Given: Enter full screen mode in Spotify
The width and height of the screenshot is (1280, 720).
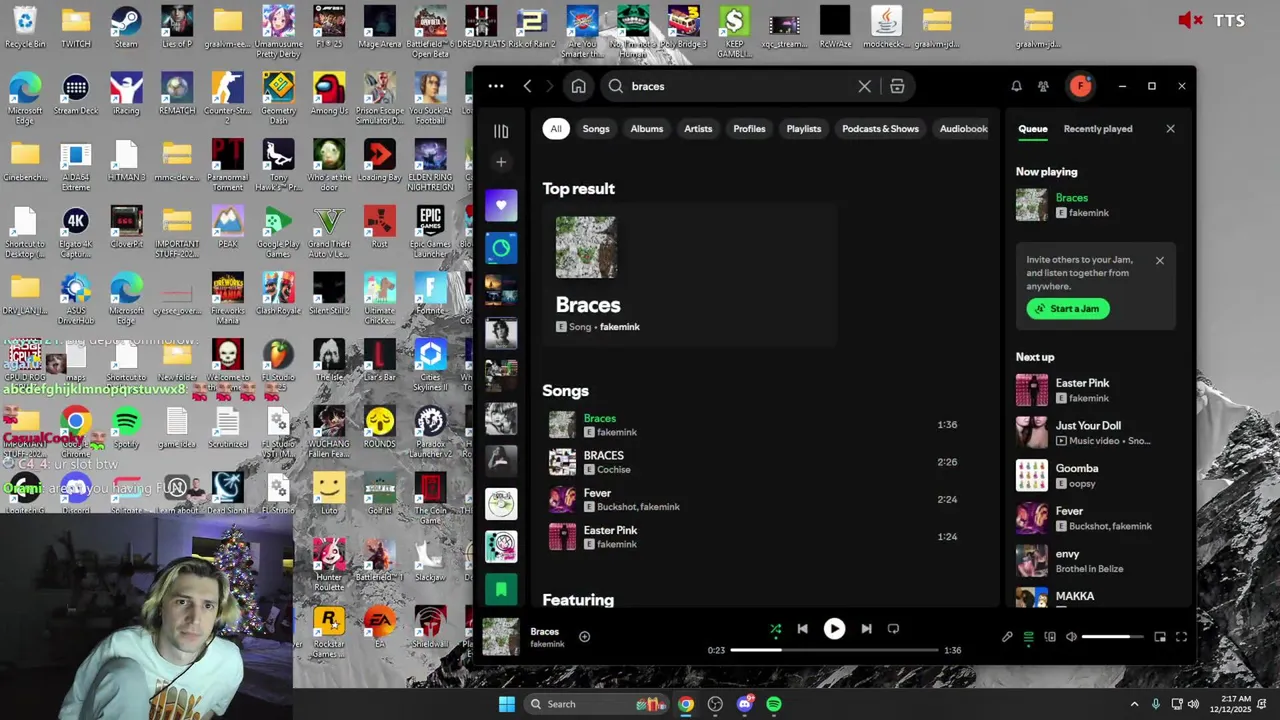Looking at the screenshot, I should 1181,637.
